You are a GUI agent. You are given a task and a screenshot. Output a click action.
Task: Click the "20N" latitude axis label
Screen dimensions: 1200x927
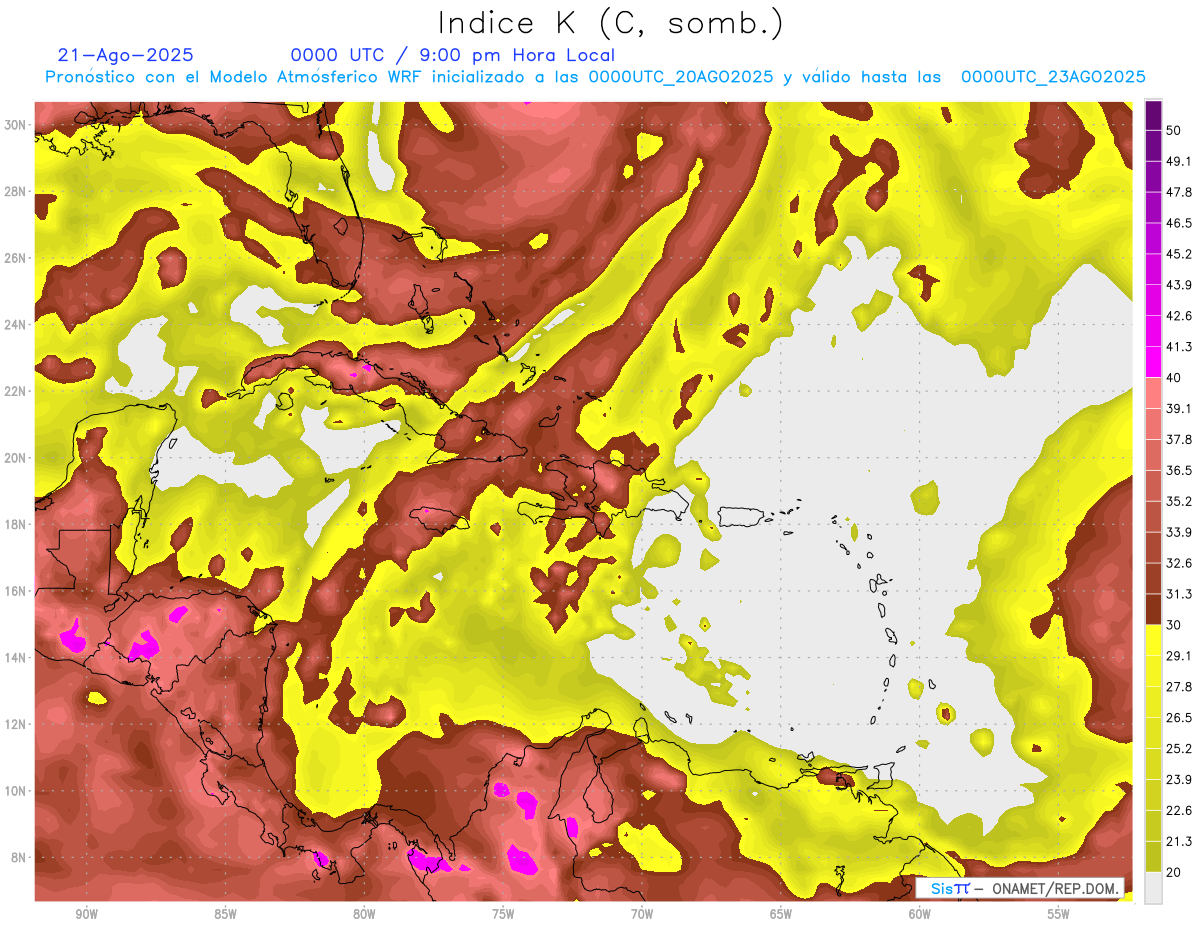pos(15,458)
